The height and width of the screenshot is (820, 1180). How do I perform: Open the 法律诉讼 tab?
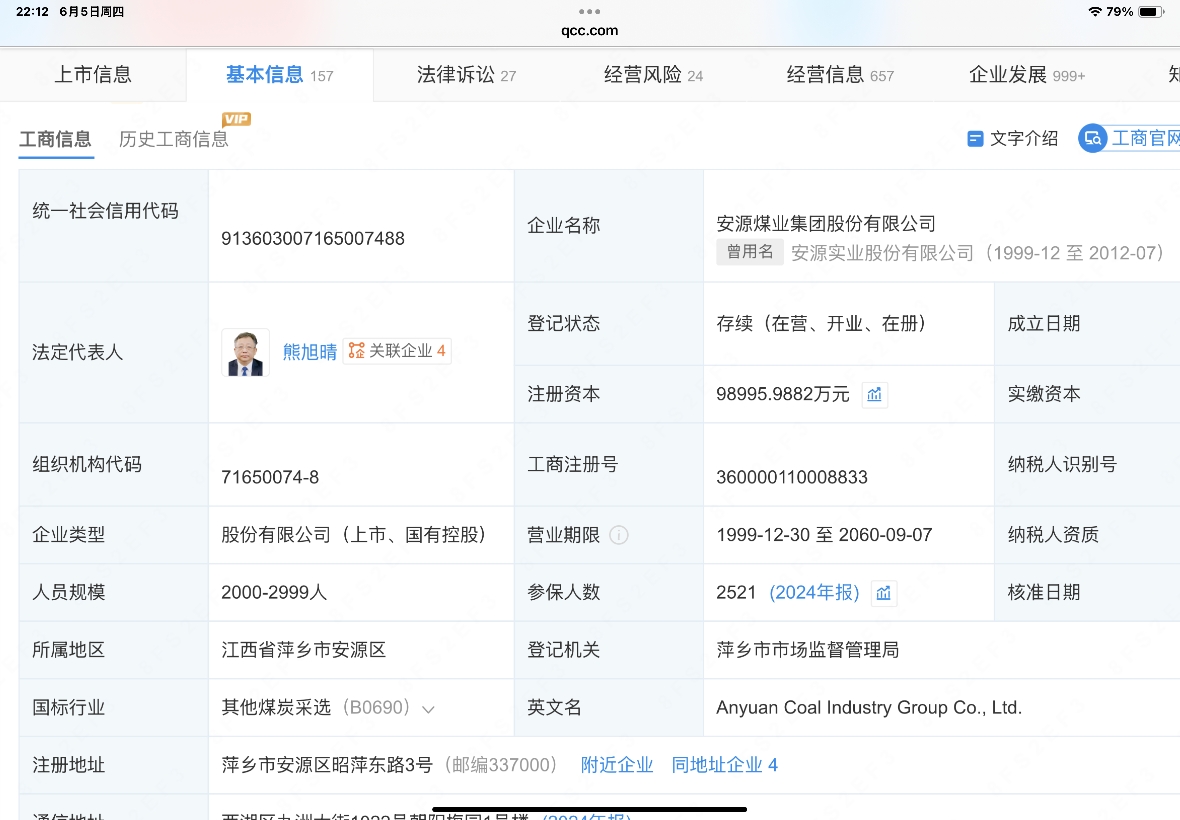[x=467, y=74]
